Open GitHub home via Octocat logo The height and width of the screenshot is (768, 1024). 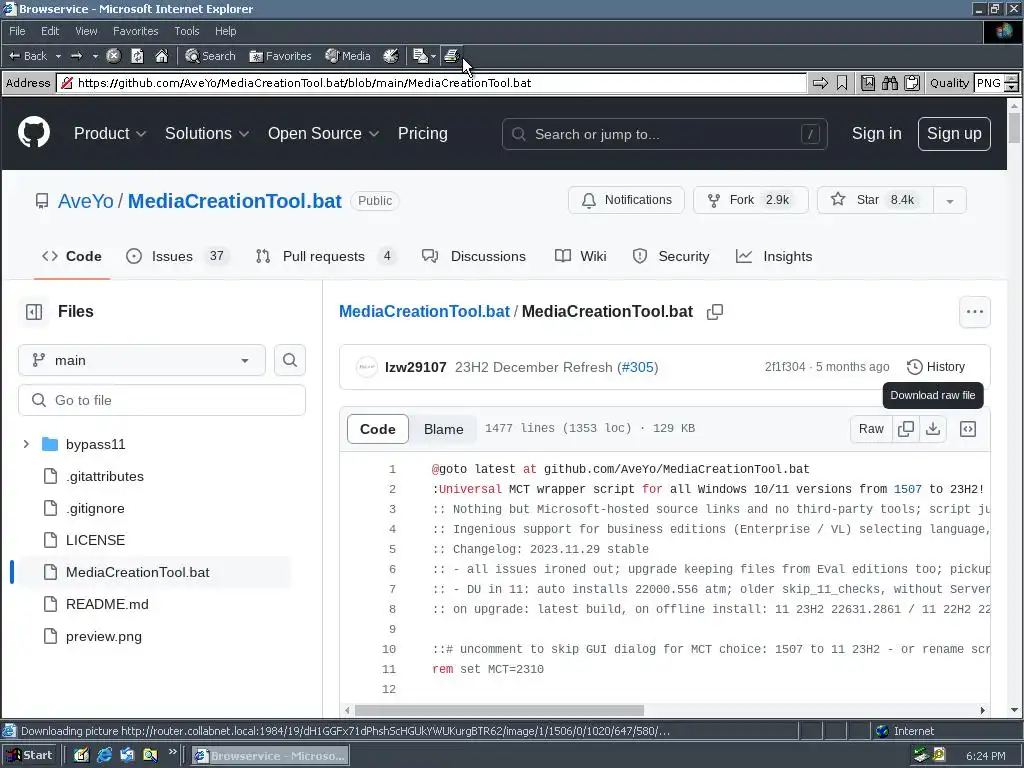pos(34,133)
